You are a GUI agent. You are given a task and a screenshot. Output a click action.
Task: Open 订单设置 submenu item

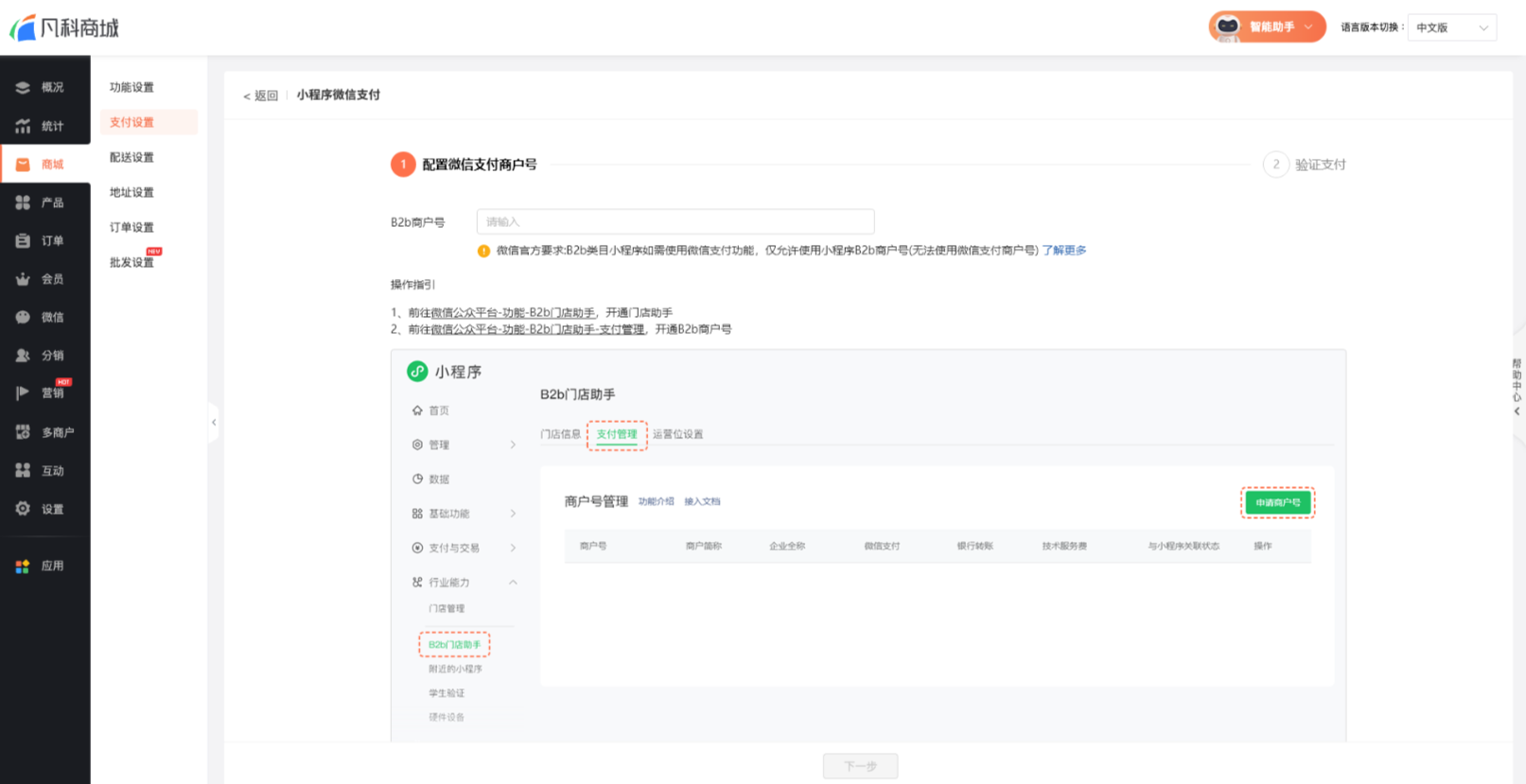coord(132,227)
